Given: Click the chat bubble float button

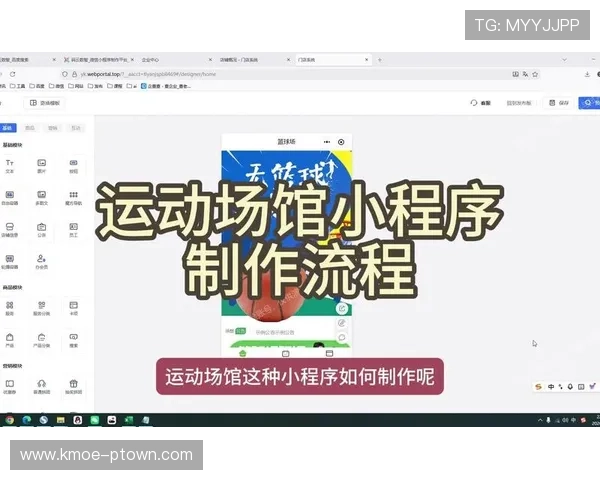Looking at the screenshot, I should coord(342,337).
